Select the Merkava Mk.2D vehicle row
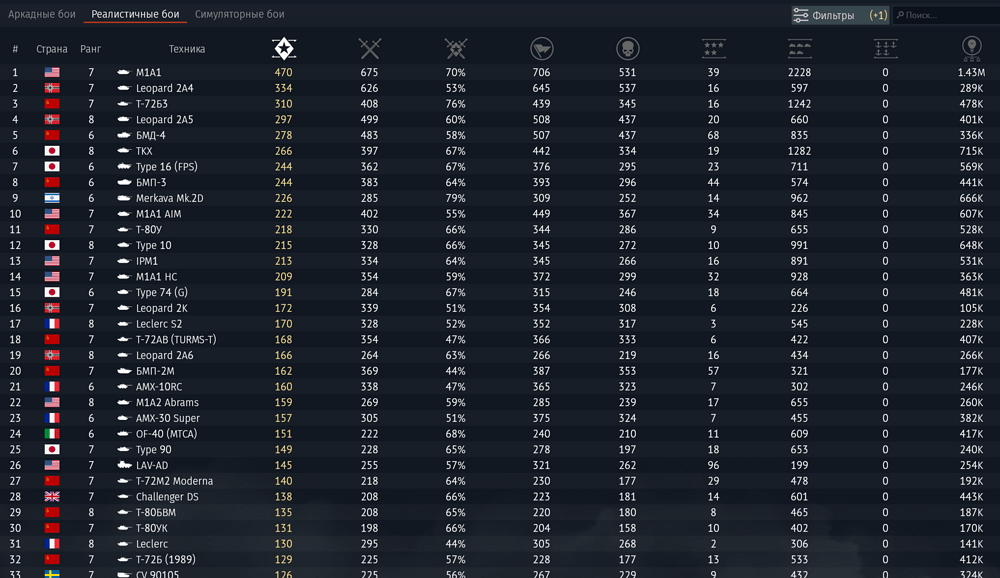The height and width of the screenshot is (578, 1000). (x=169, y=198)
